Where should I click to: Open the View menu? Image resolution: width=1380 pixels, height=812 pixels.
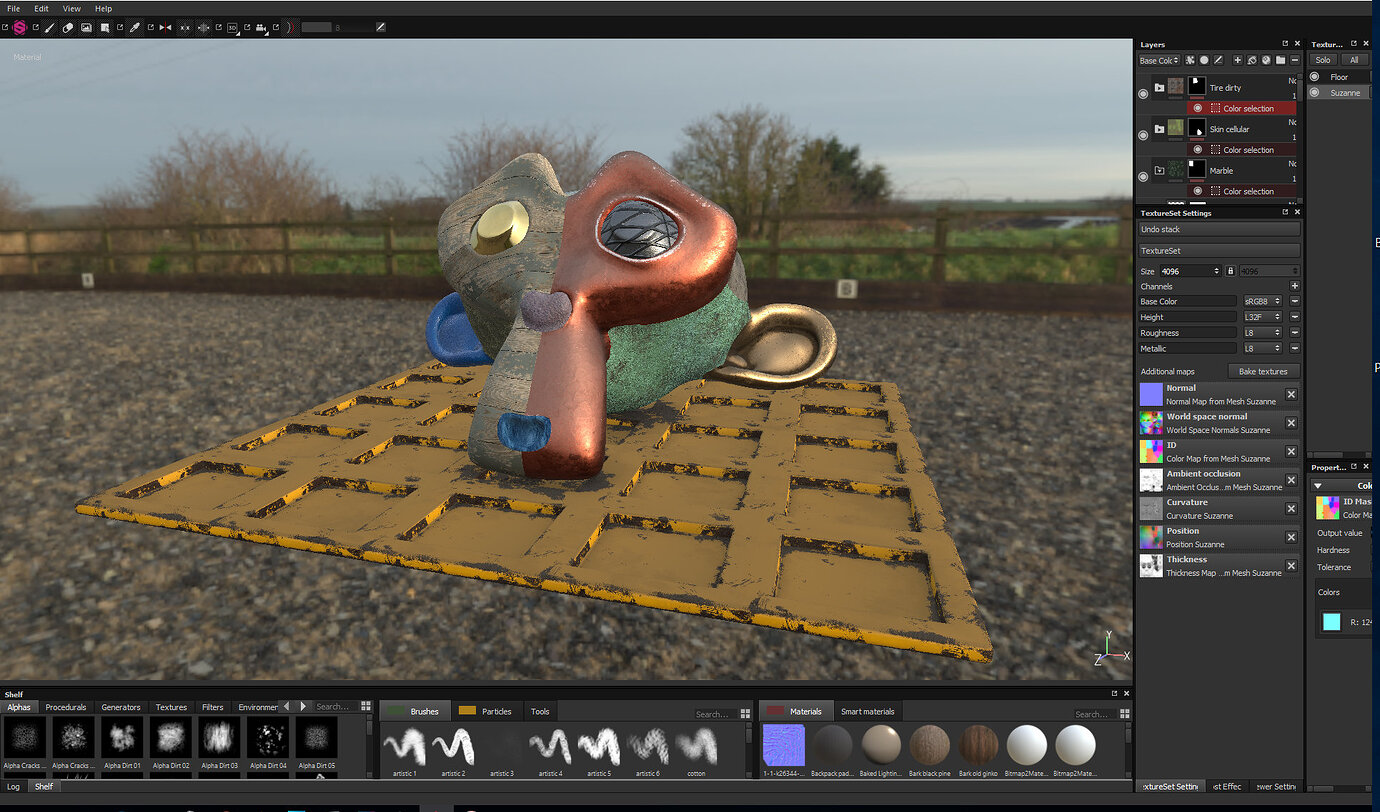click(x=72, y=8)
